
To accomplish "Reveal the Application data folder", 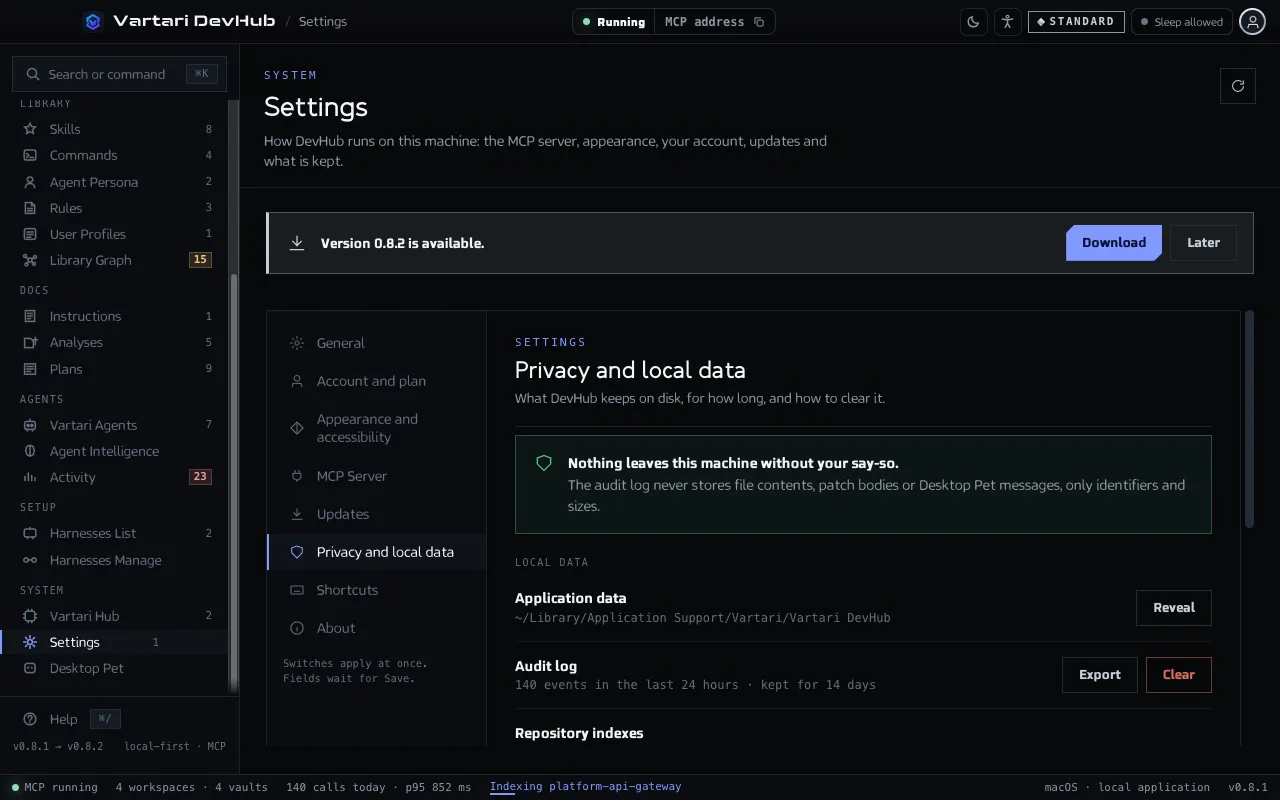I will pyautogui.click(x=1174, y=608).
